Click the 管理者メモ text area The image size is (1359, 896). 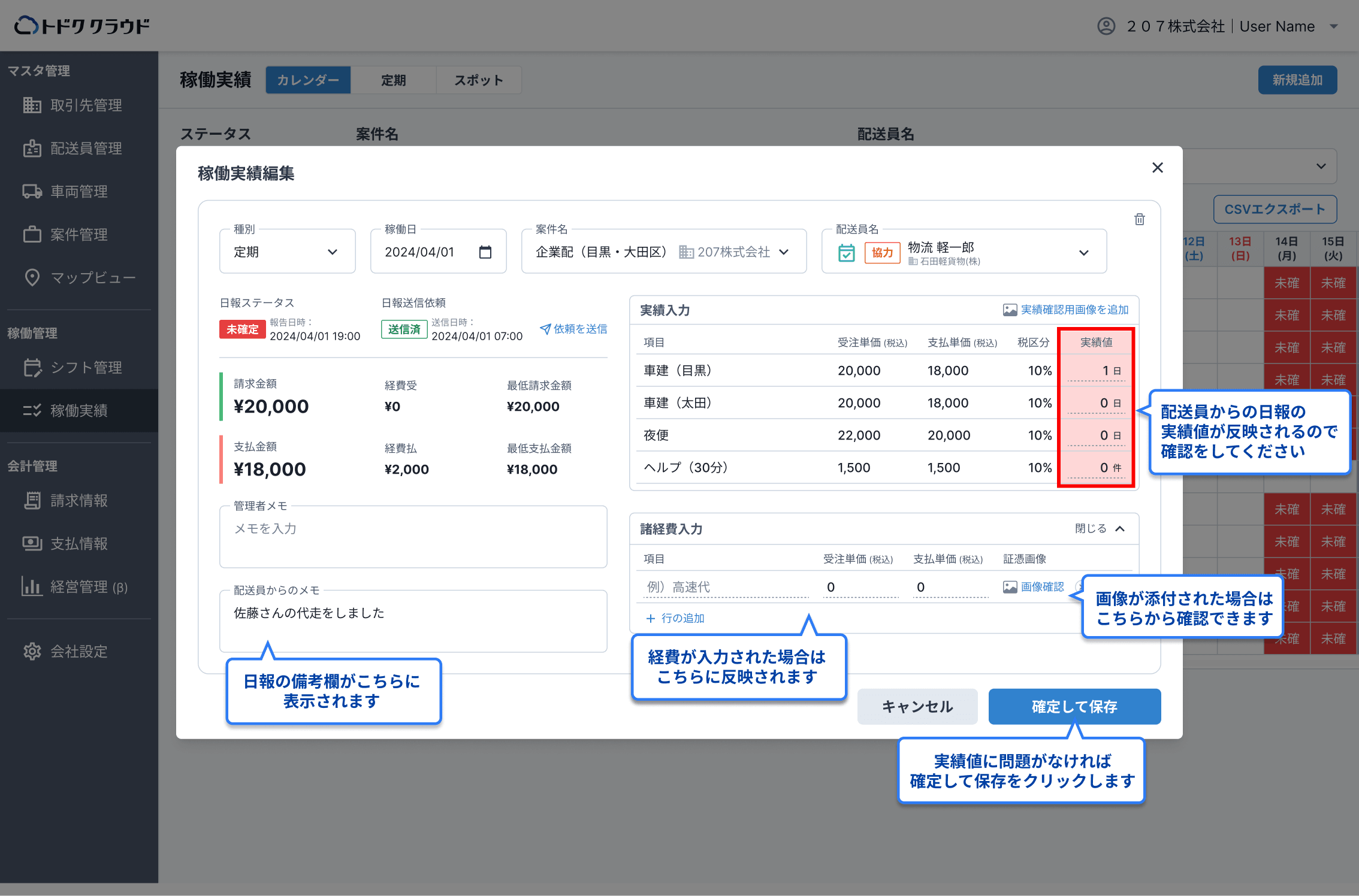tap(413, 537)
